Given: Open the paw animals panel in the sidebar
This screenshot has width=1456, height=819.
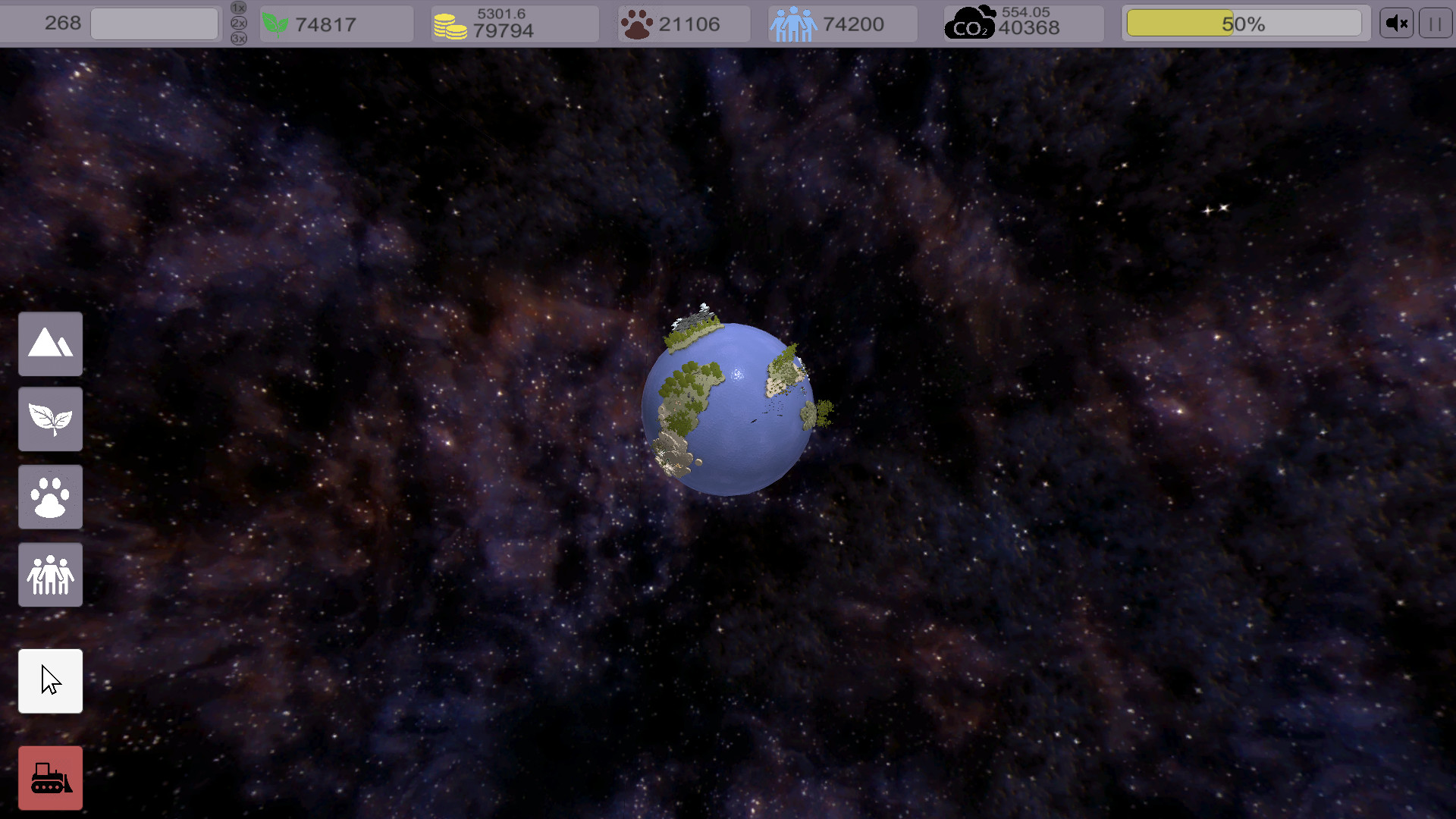Looking at the screenshot, I should [x=50, y=497].
